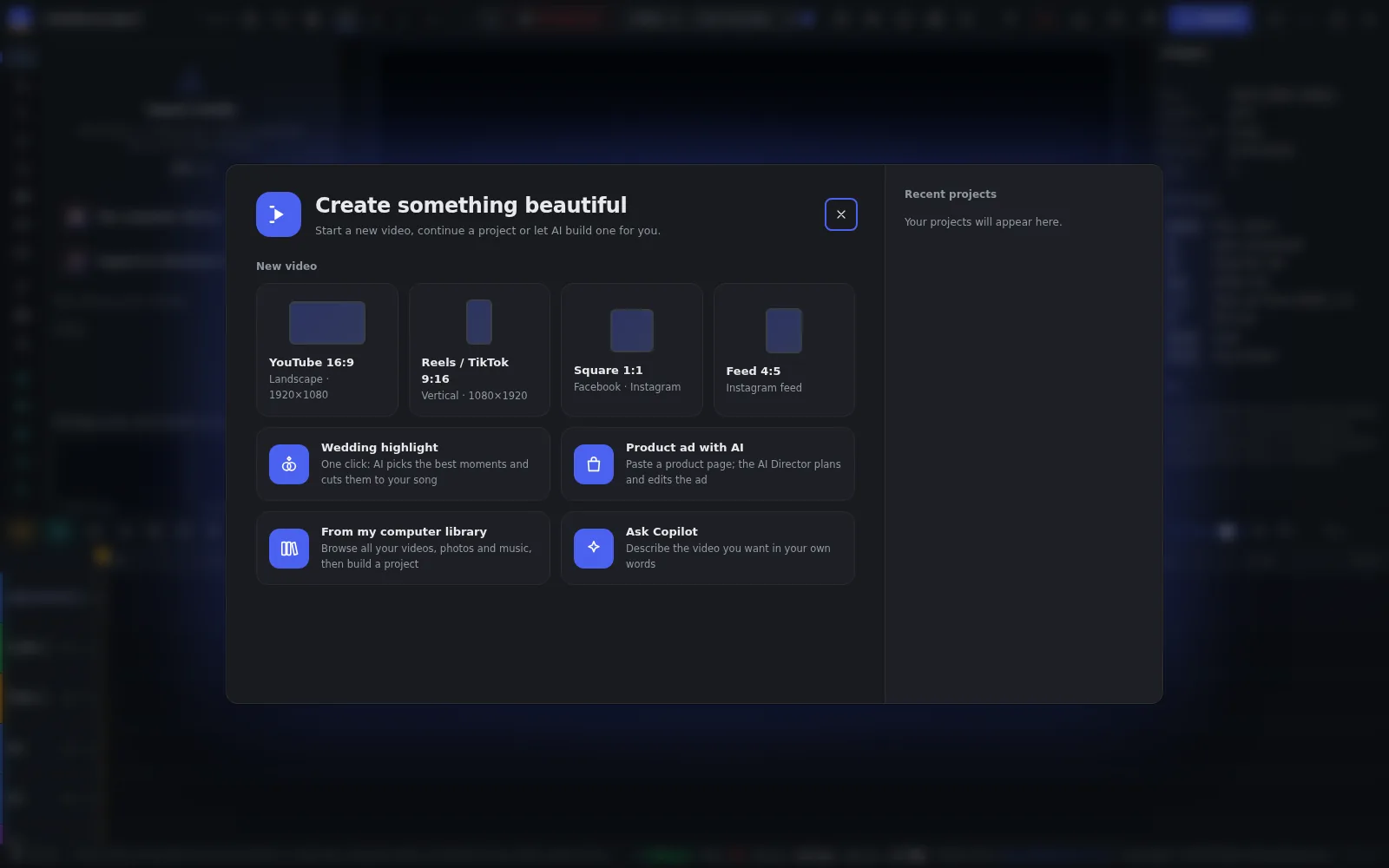The height and width of the screenshot is (868, 1389).
Task: Start a Feed 4:5 Instagram video
Action: 784,350
